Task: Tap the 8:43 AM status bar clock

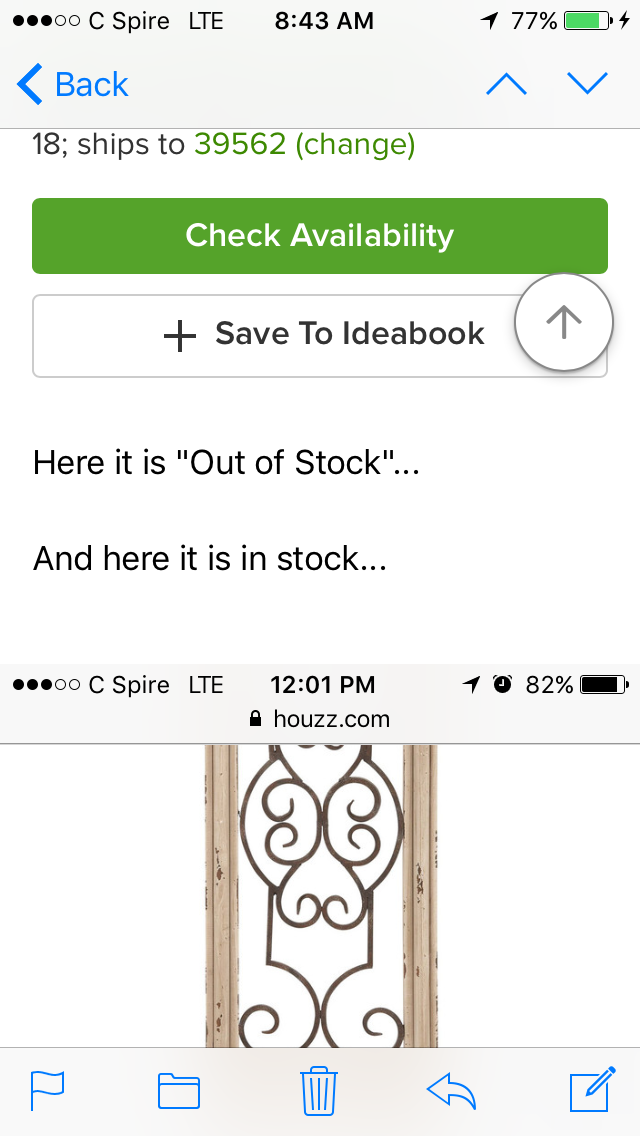Action: (x=322, y=21)
